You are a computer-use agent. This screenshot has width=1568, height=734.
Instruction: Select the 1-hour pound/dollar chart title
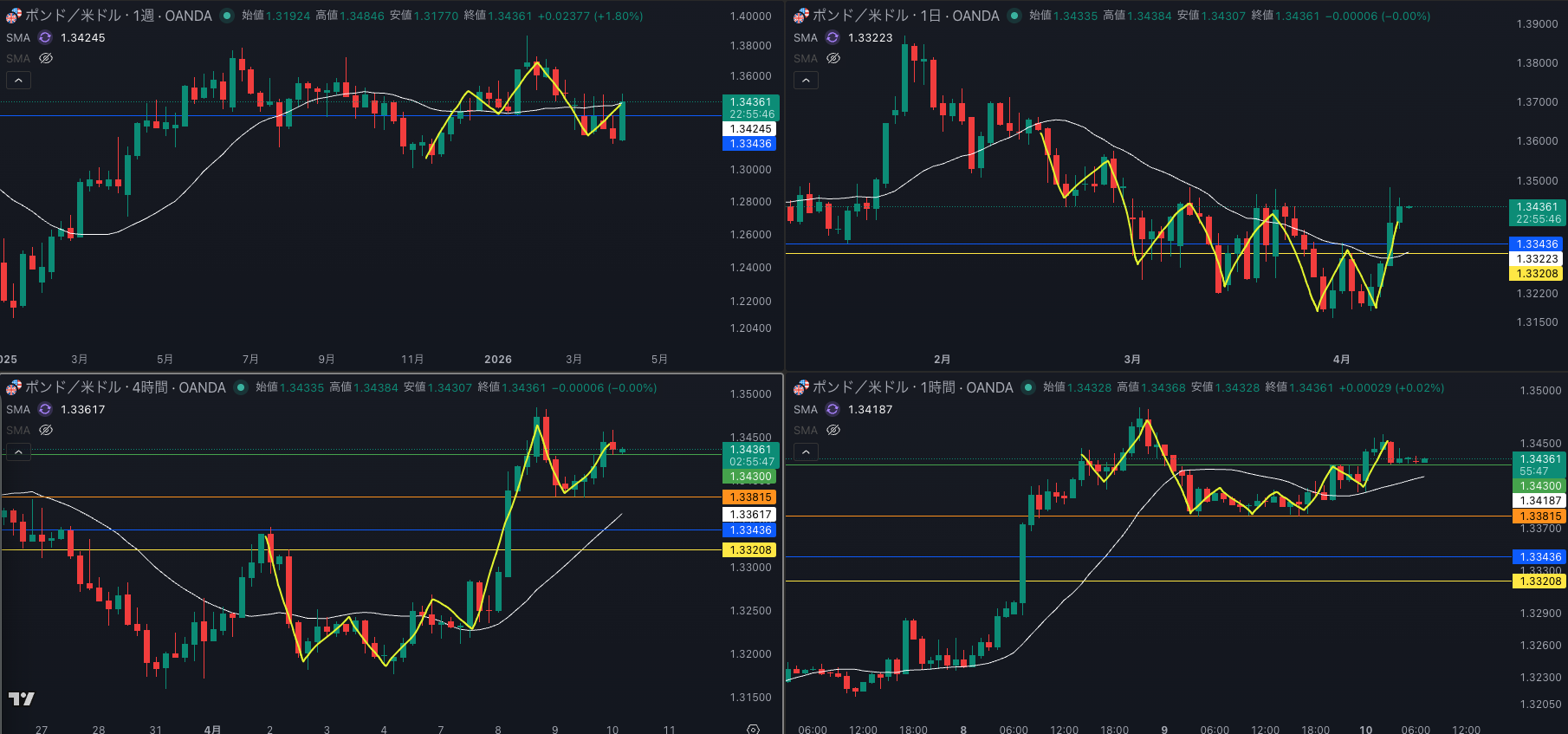[x=912, y=387]
